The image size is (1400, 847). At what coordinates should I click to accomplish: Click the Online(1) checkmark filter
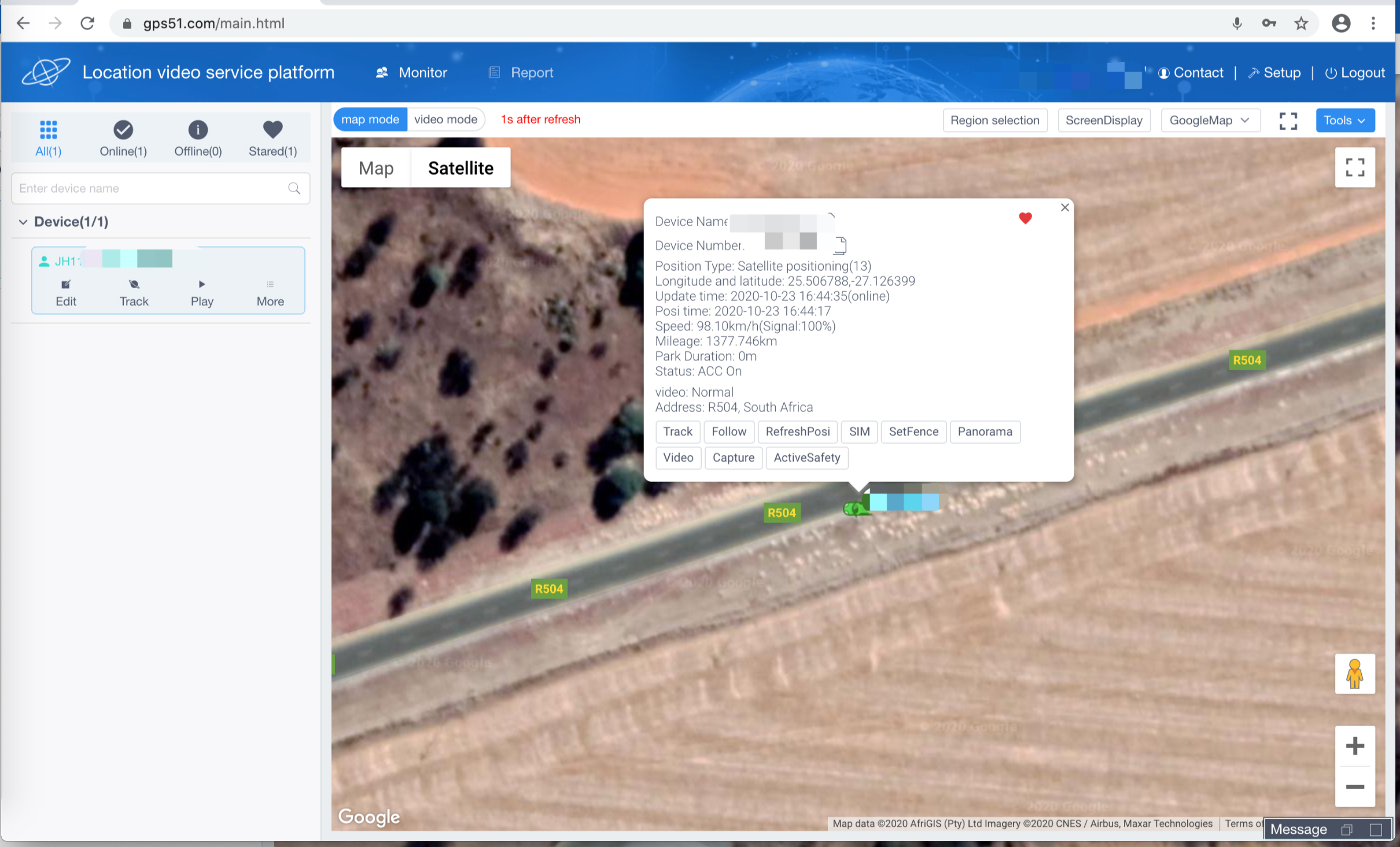click(123, 130)
